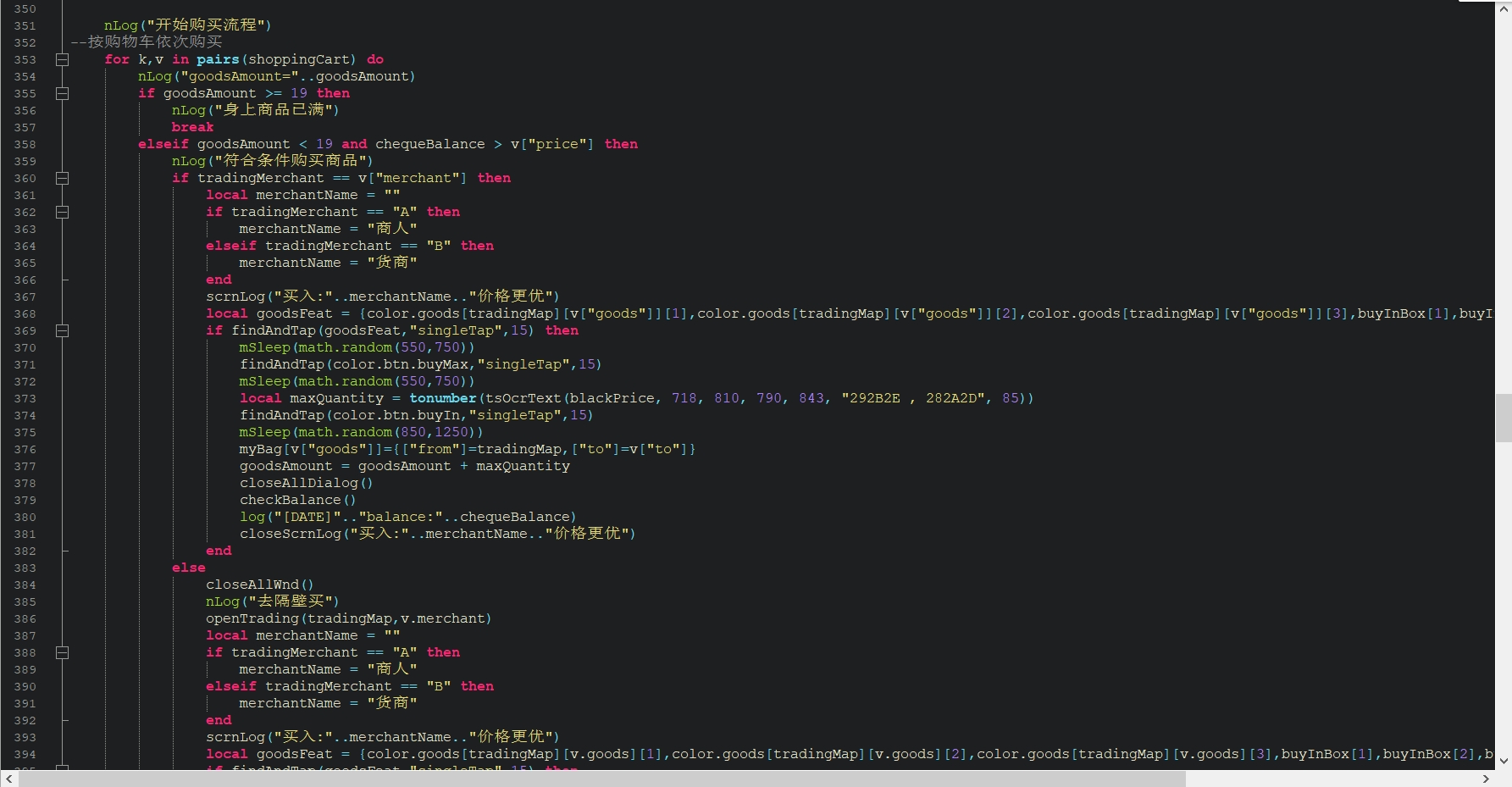1512x787 pixels.
Task: Click the else keyword on line 670's block
Action: [x=188, y=568]
